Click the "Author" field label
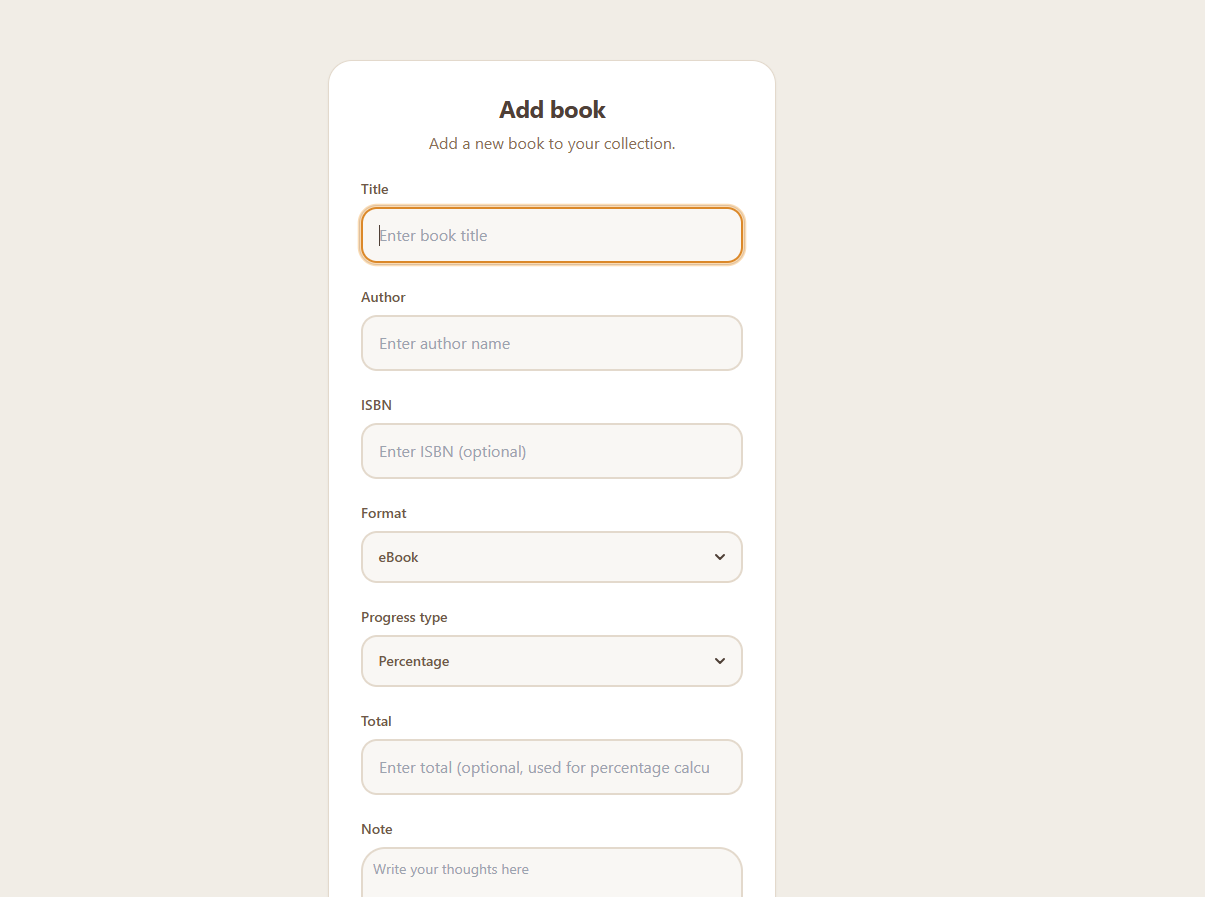This screenshot has width=1205, height=897. [383, 297]
